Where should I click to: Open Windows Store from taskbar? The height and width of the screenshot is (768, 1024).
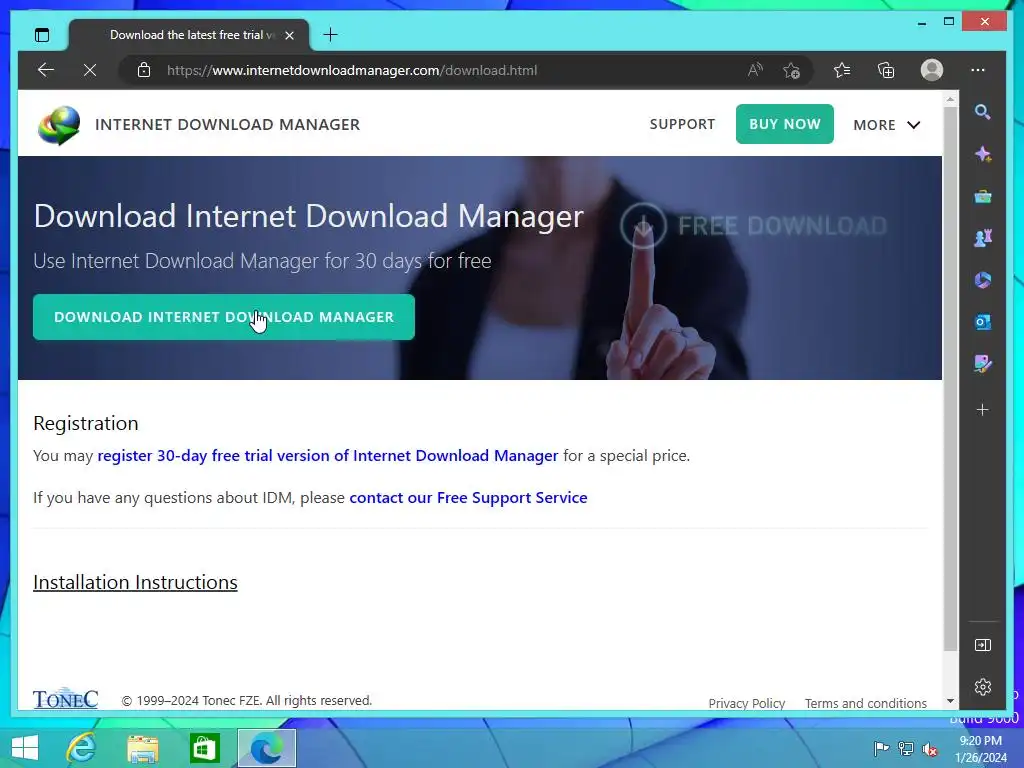204,748
